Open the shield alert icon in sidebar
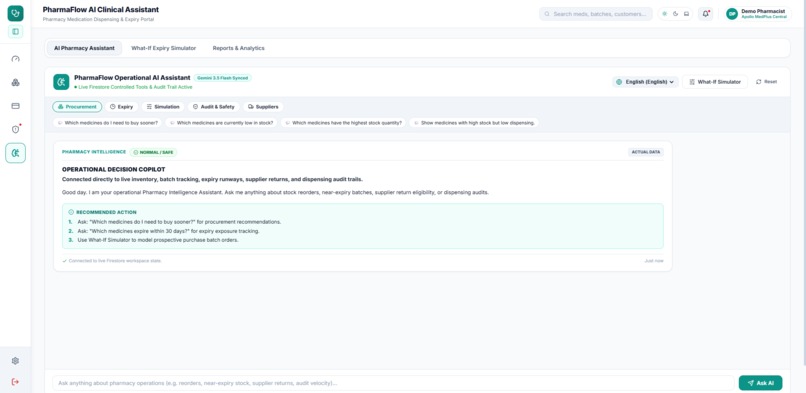The width and height of the screenshot is (806, 393). point(15,129)
